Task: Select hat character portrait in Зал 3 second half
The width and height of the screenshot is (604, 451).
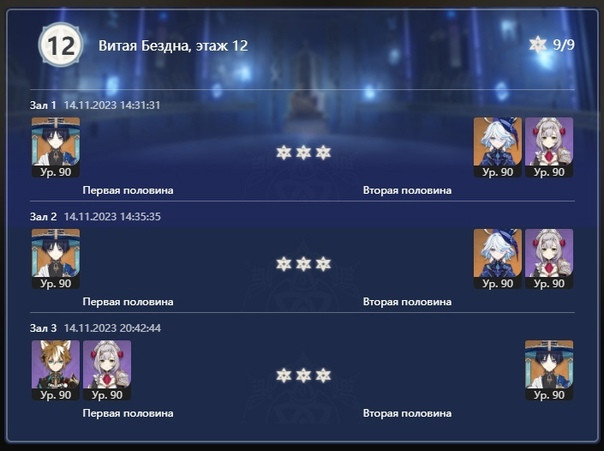Action: [x=549, y=370]
